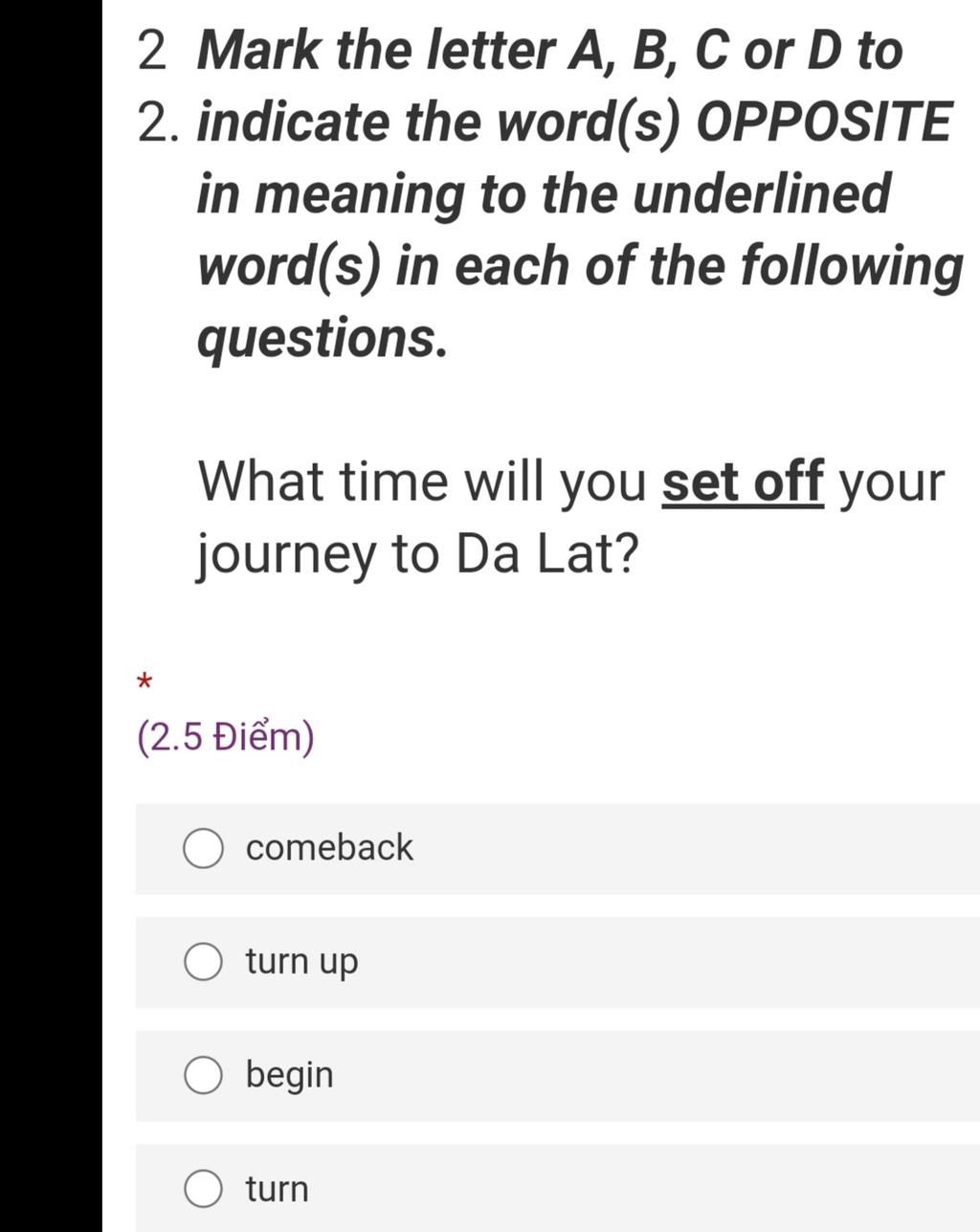Screen dimensions: 980x1232
Task: Click the word 'underlined' in the instructions
Action: pos(762,194)
